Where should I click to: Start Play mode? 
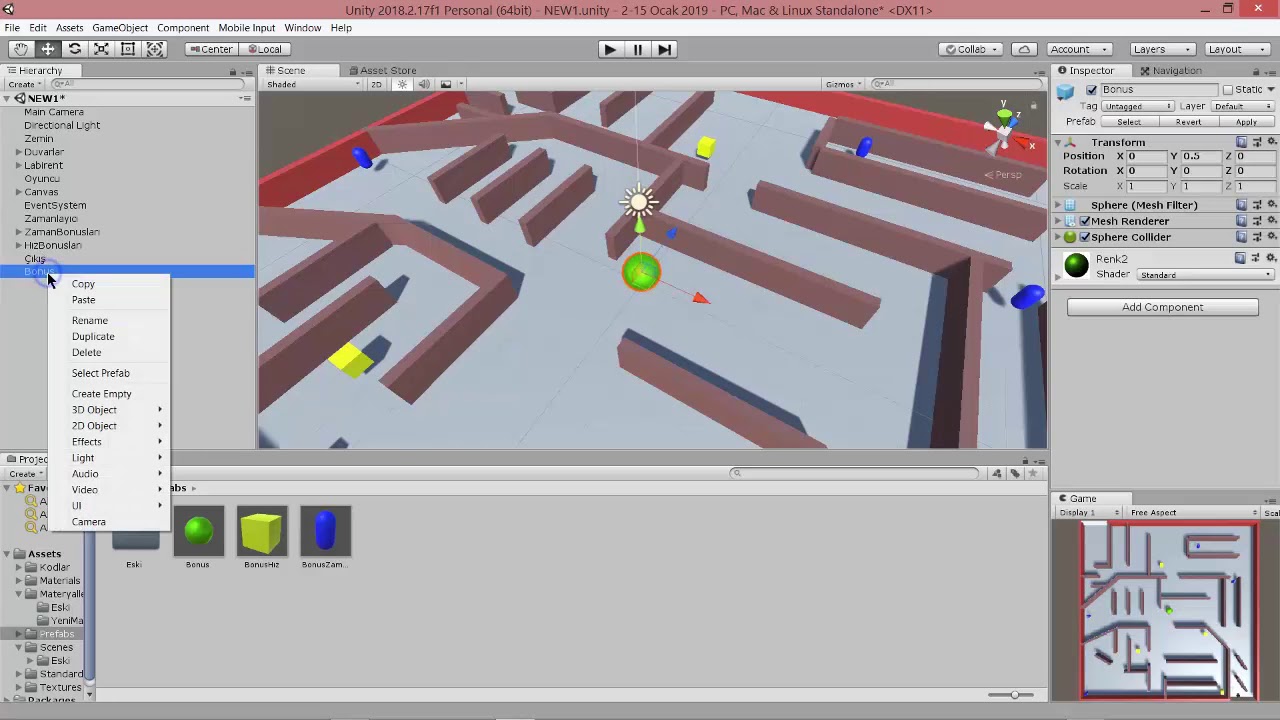[x=609, y=49]
